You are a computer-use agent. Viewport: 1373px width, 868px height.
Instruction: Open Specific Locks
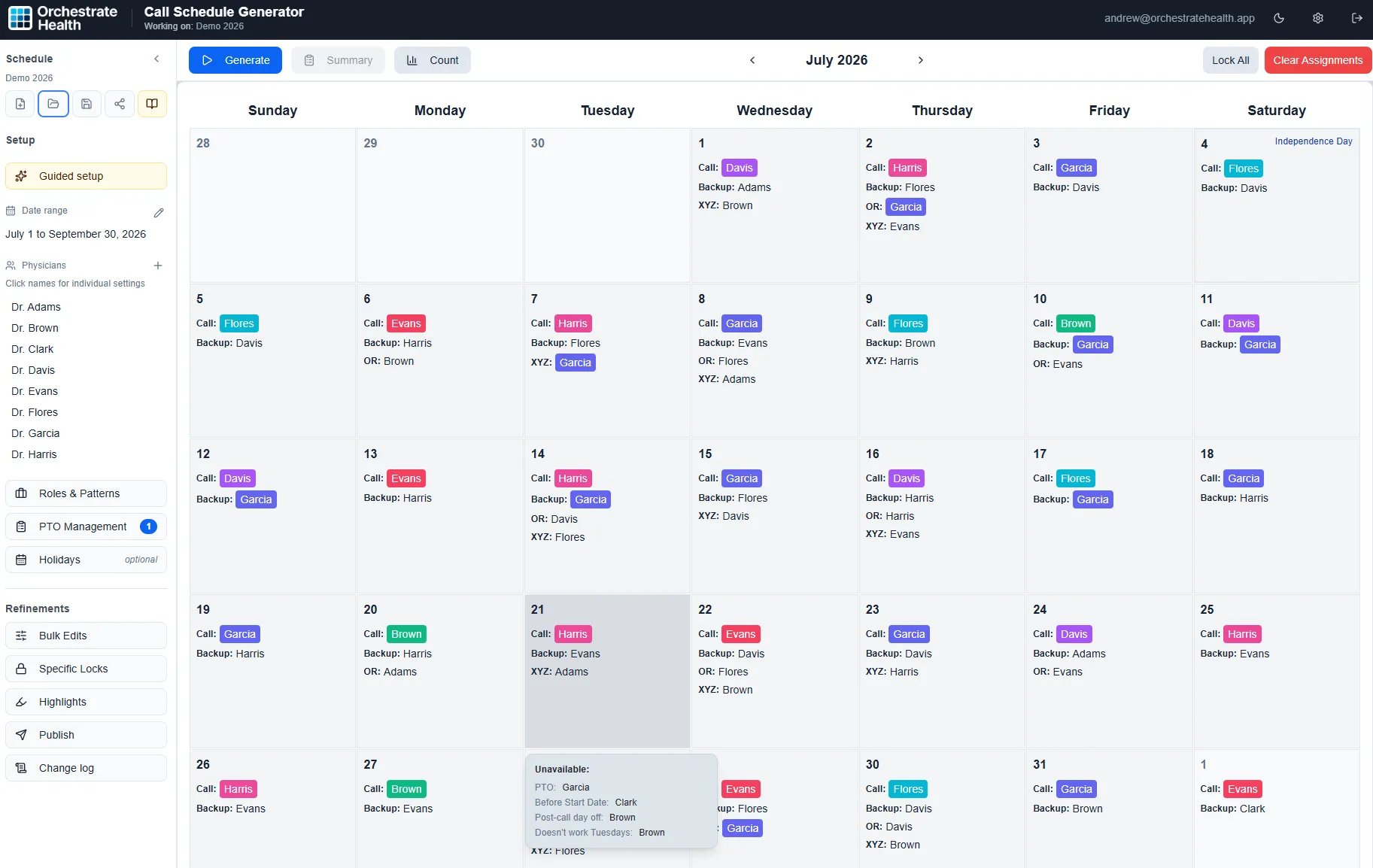(x=87, y=669)
